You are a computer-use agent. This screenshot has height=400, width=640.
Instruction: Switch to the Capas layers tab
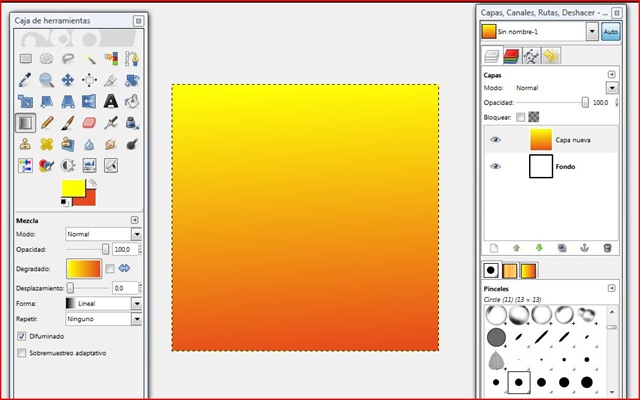[x=492, y=56]
